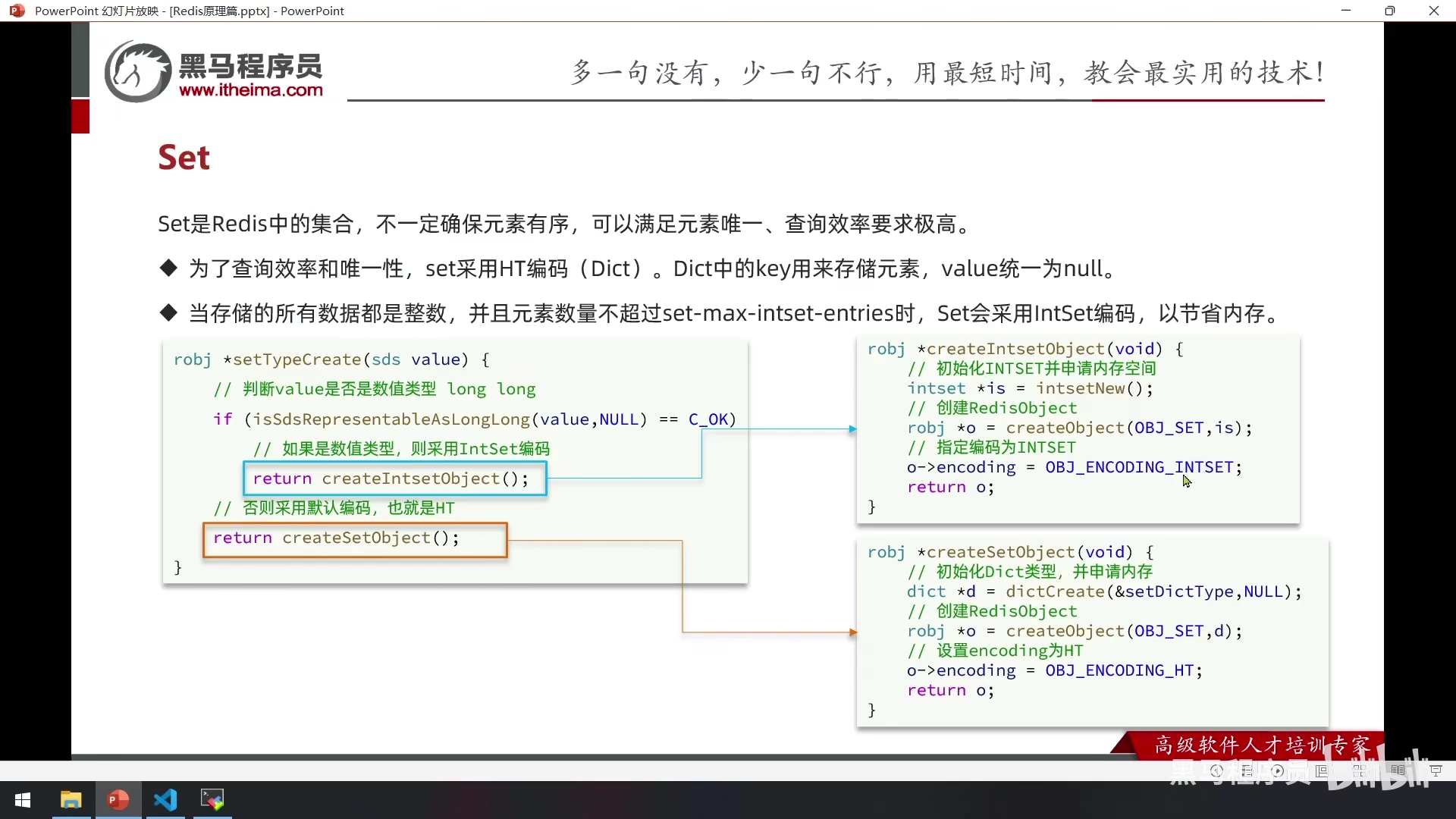The width and height of the screenshot is (1456, 819).
Task: Restore down the PowerPoint window
Action: tap(1389, 11)
